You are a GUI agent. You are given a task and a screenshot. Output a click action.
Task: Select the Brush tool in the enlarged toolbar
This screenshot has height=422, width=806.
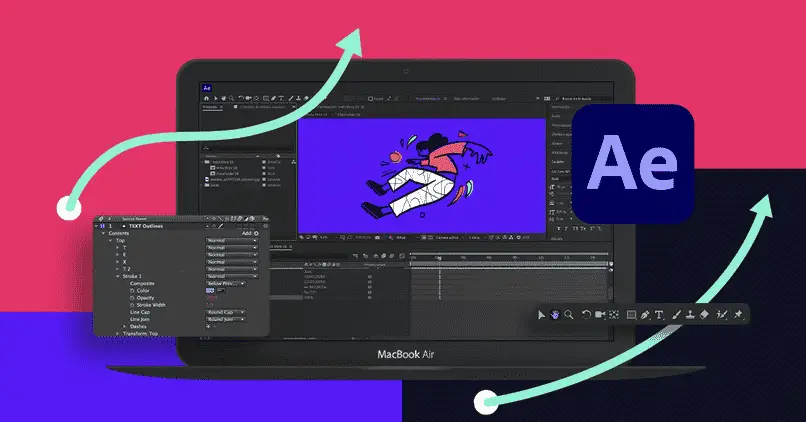point(676,315)
